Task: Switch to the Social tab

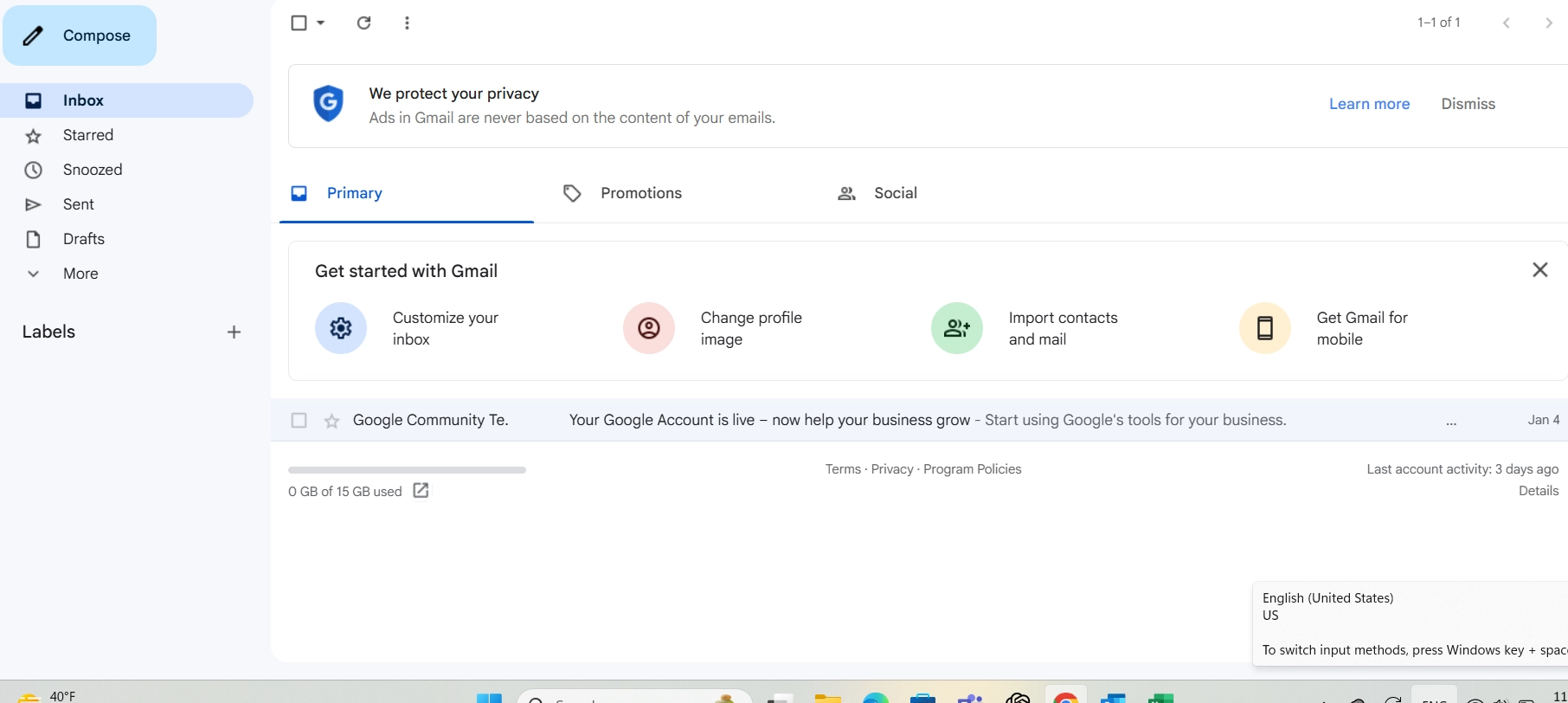Action: point(896,193)
